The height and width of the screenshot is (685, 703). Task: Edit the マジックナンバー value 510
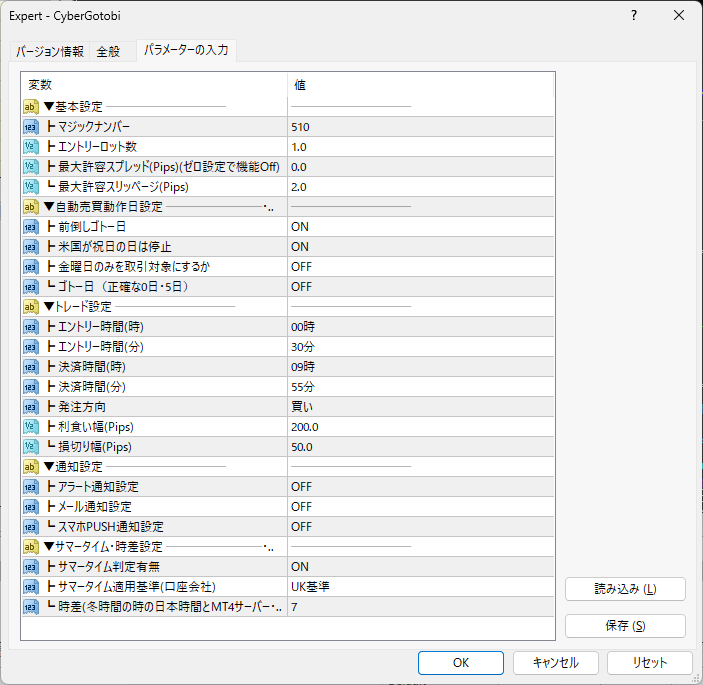click(x=421, y=127)
